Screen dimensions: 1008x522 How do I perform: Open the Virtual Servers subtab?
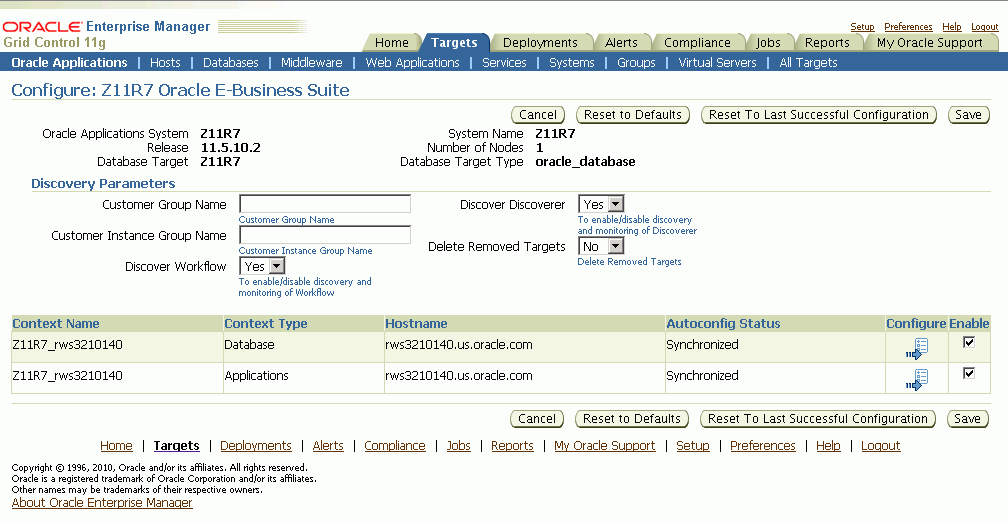click(x=717, y=62)
